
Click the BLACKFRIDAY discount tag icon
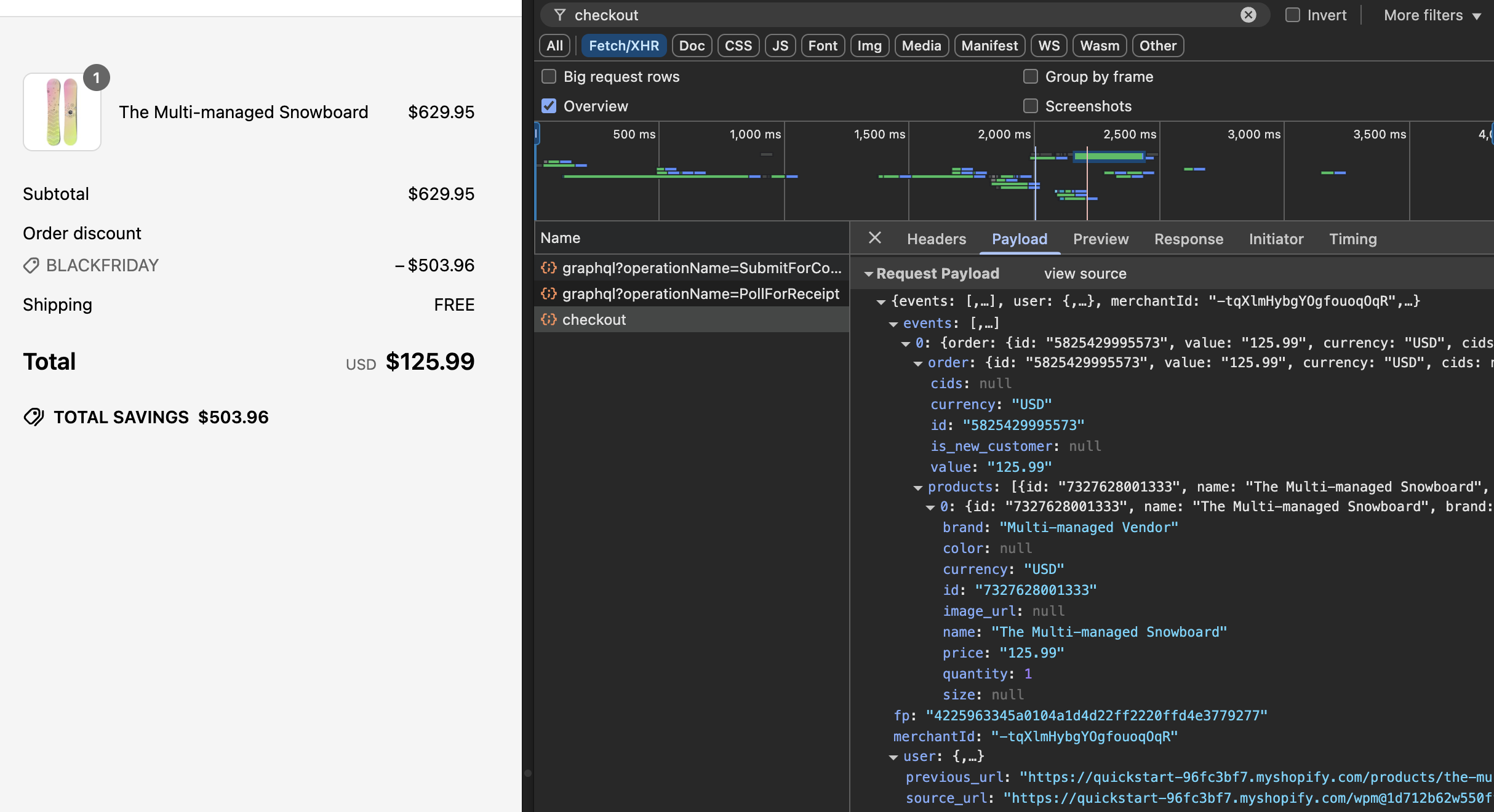coord(31,266)
